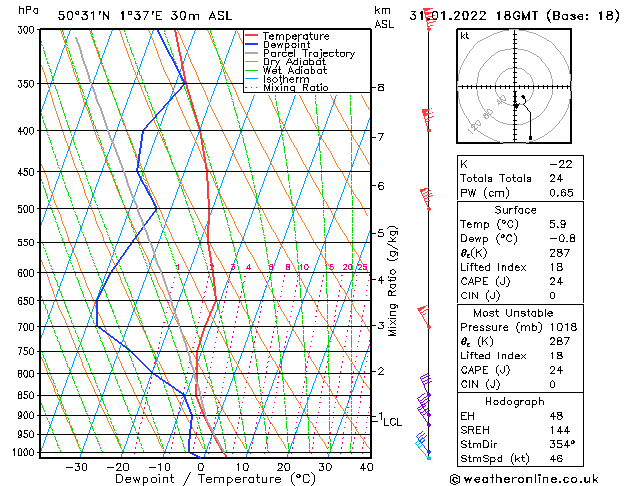This screenshot has width=629, height=486.
Task: Open the hodograph circular plot
Action: click(x=516, y=89)
